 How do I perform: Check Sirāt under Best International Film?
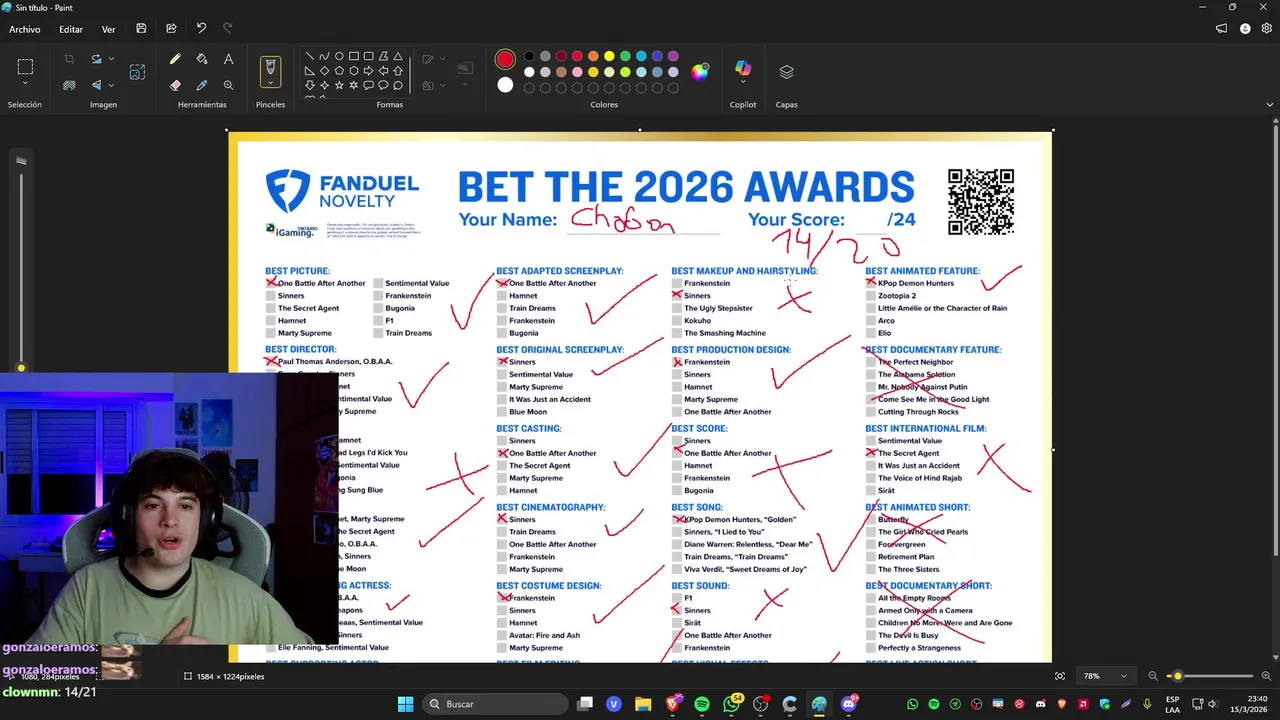(870, 491)
